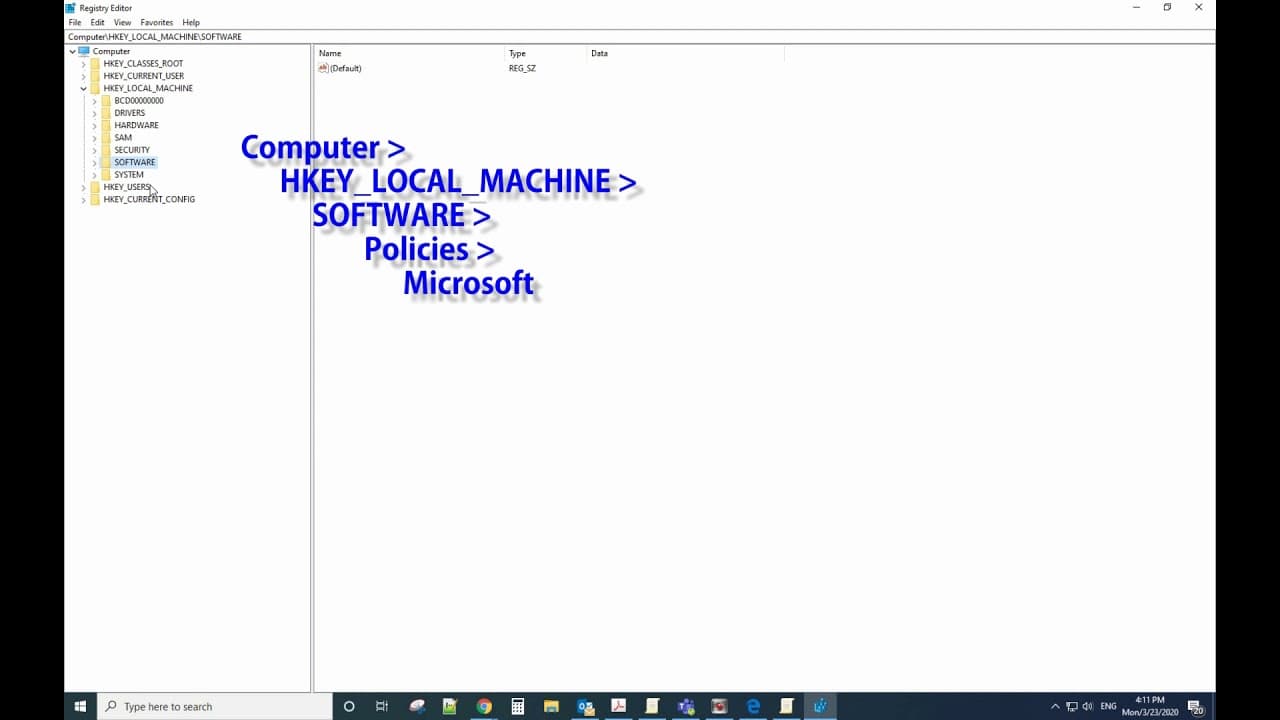Show hidden system tray icons
The width and height of the screenshot is (1280, 720).
(1055, 706)
